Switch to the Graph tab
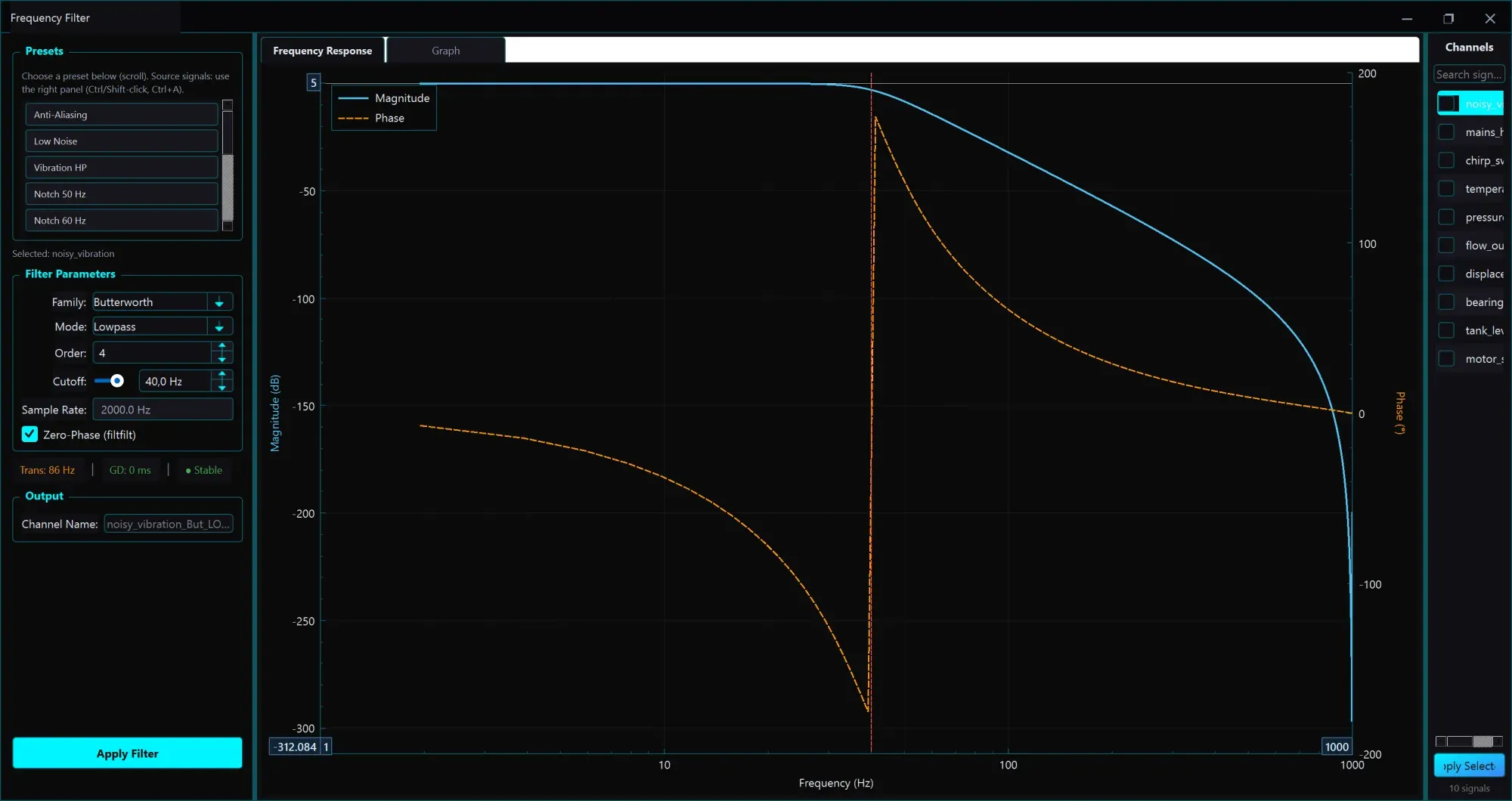1512x801 pixels. tap(445, 51)
